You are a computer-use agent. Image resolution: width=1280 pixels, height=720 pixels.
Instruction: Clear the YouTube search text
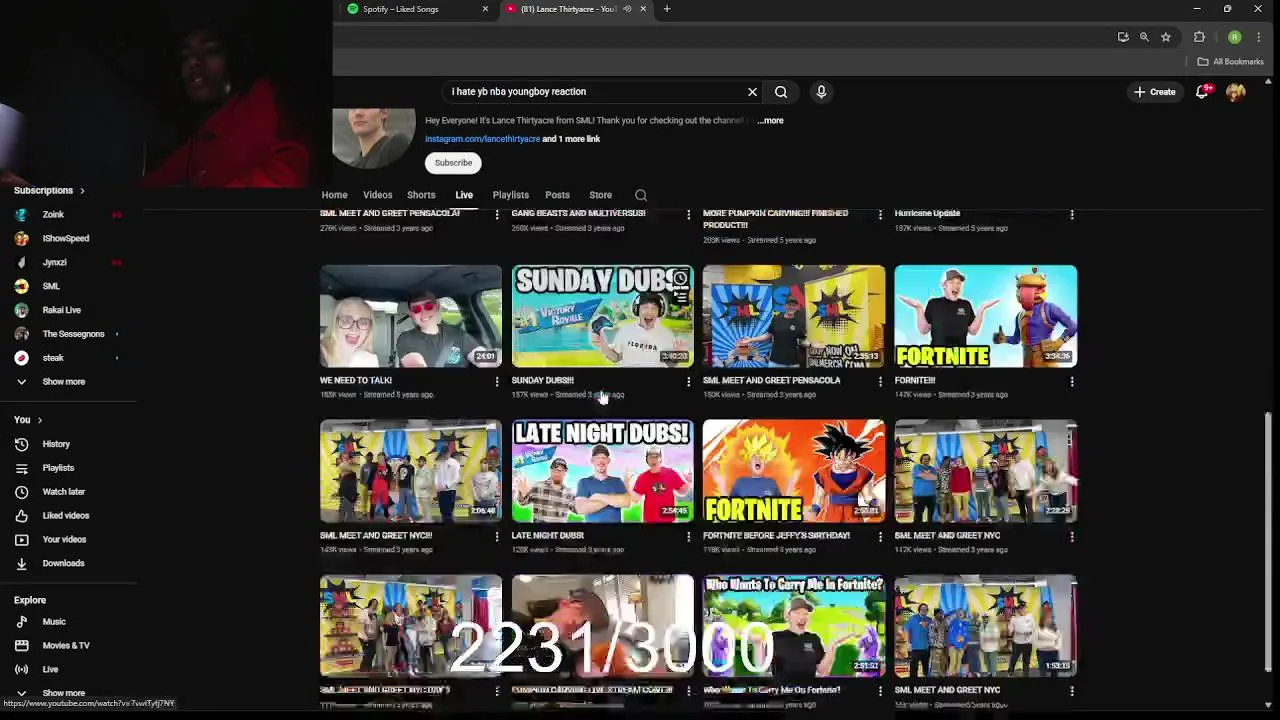(x=752, y=92)
